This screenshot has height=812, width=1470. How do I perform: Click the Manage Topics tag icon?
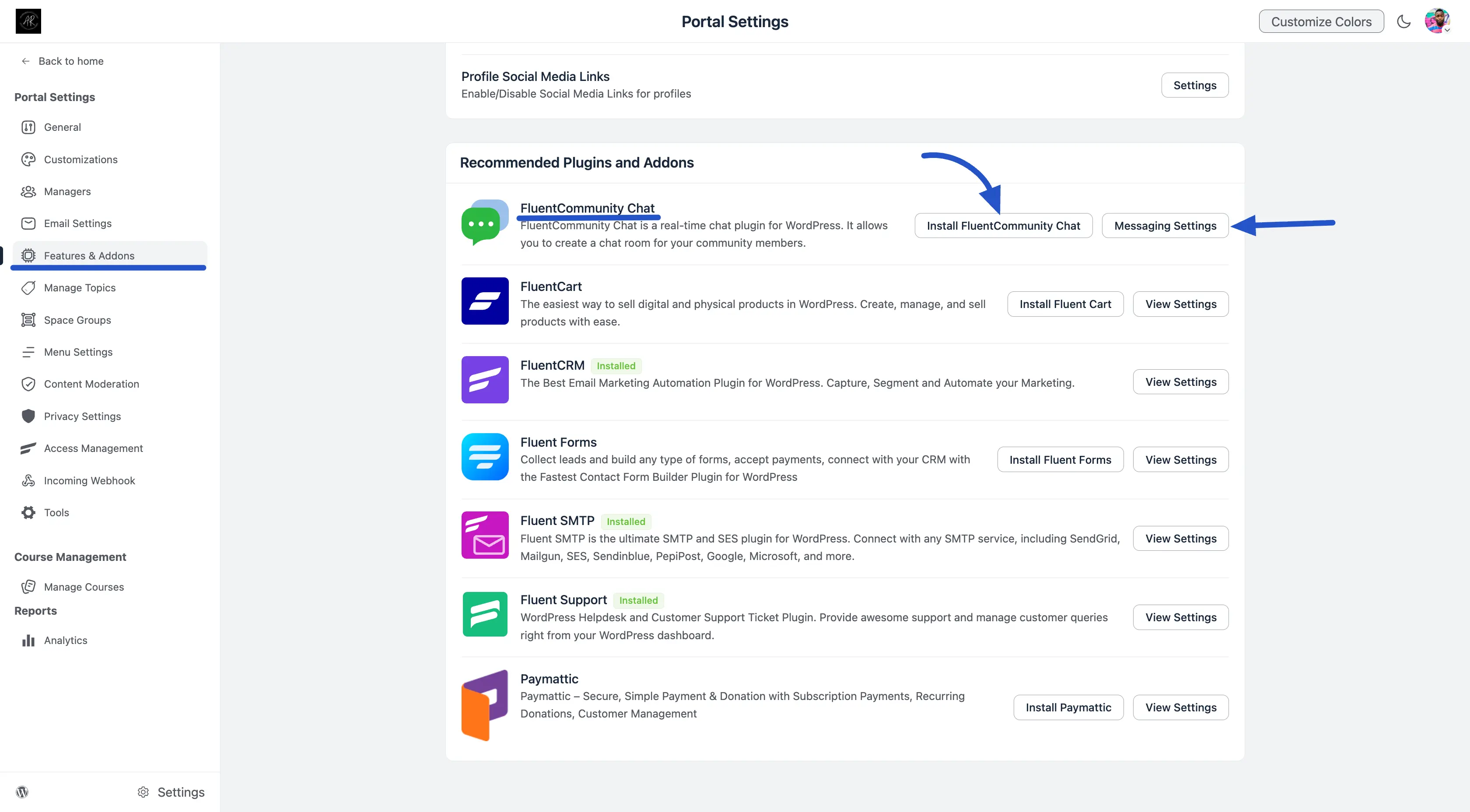tap(28, 287)
